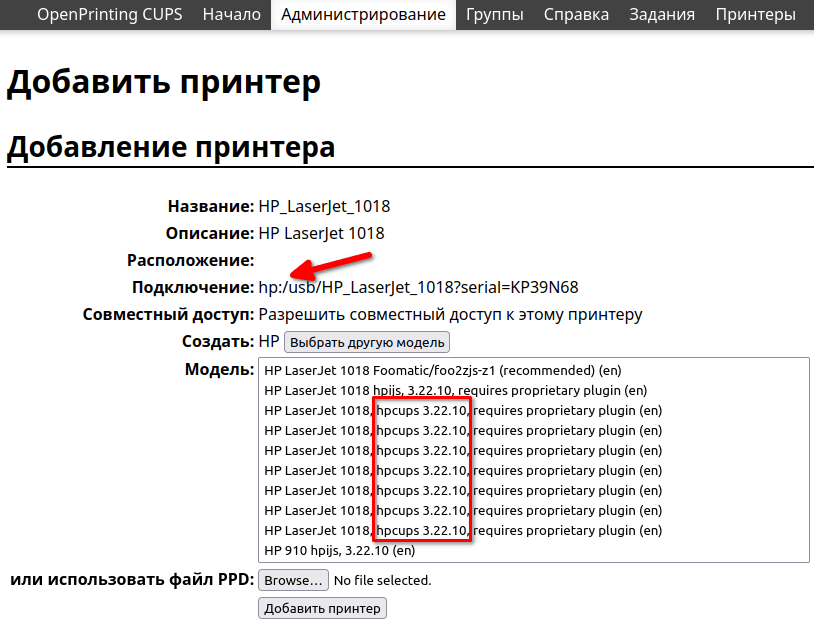Screen dimensions: 814x624
Task: View the Задания page
Action: [661, 15]
